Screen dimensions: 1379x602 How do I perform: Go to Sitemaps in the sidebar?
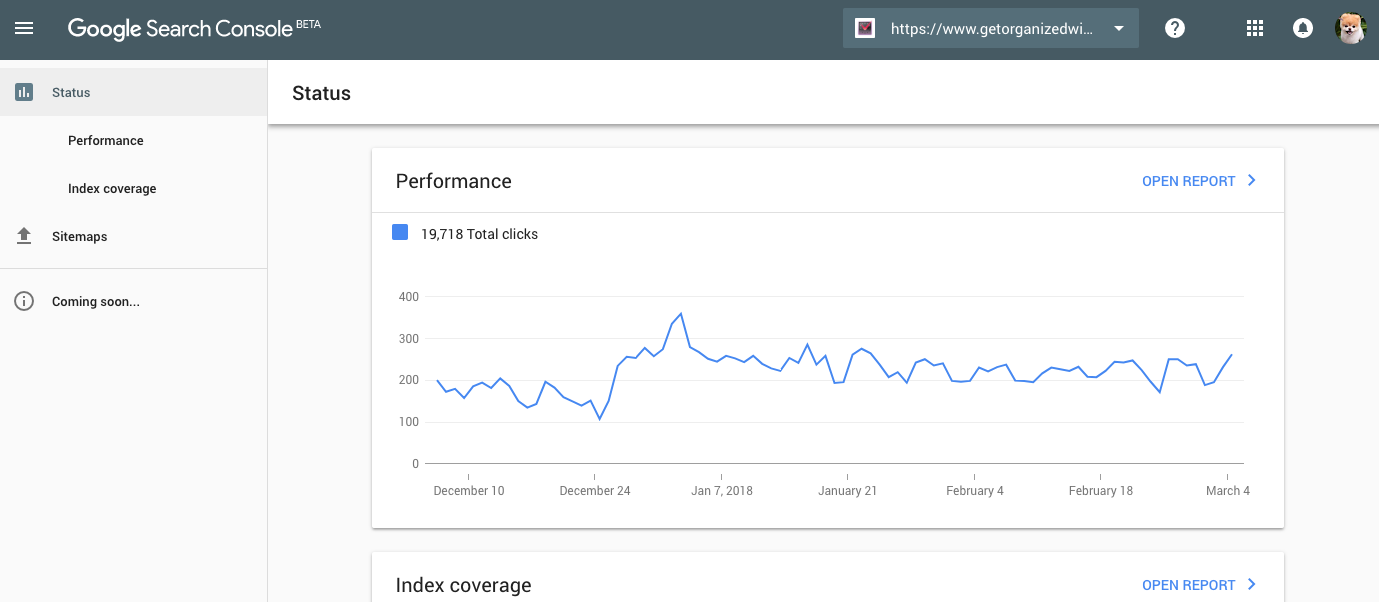[x=79, y=237]
